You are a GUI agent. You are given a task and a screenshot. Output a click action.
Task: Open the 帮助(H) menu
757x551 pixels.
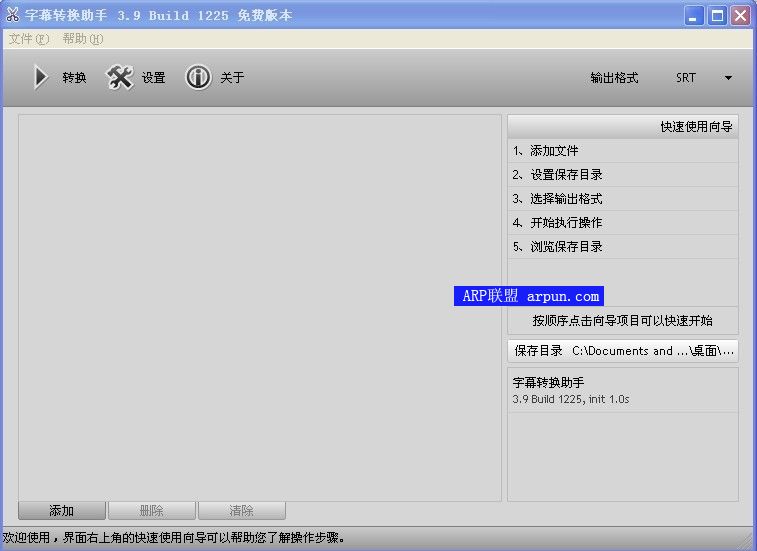click(83, 39)
